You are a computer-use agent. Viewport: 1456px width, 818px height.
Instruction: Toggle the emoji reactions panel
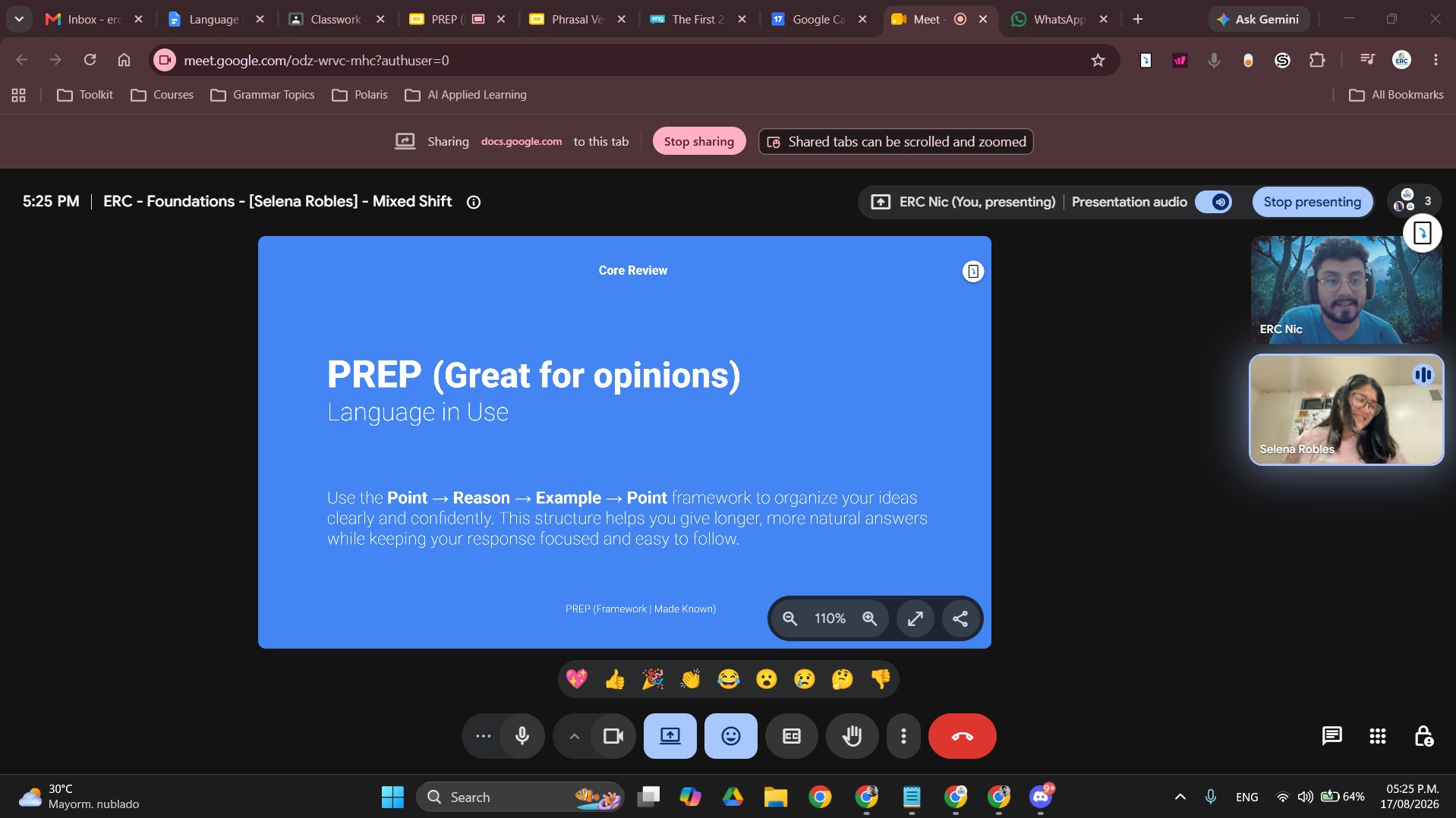pos(731,736)
